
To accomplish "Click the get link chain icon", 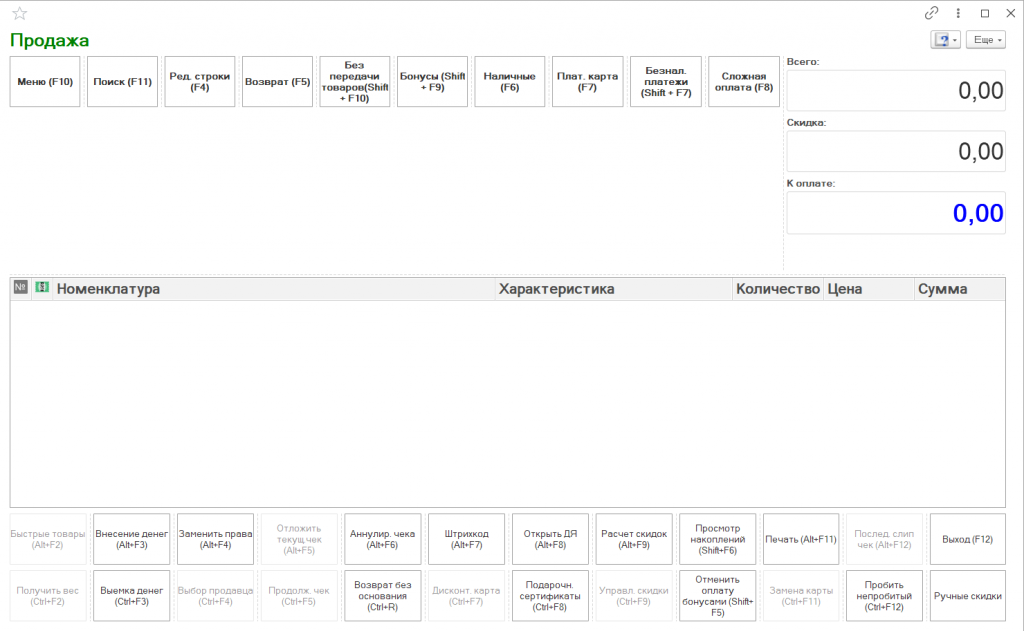I will click(x=932, y=13).
